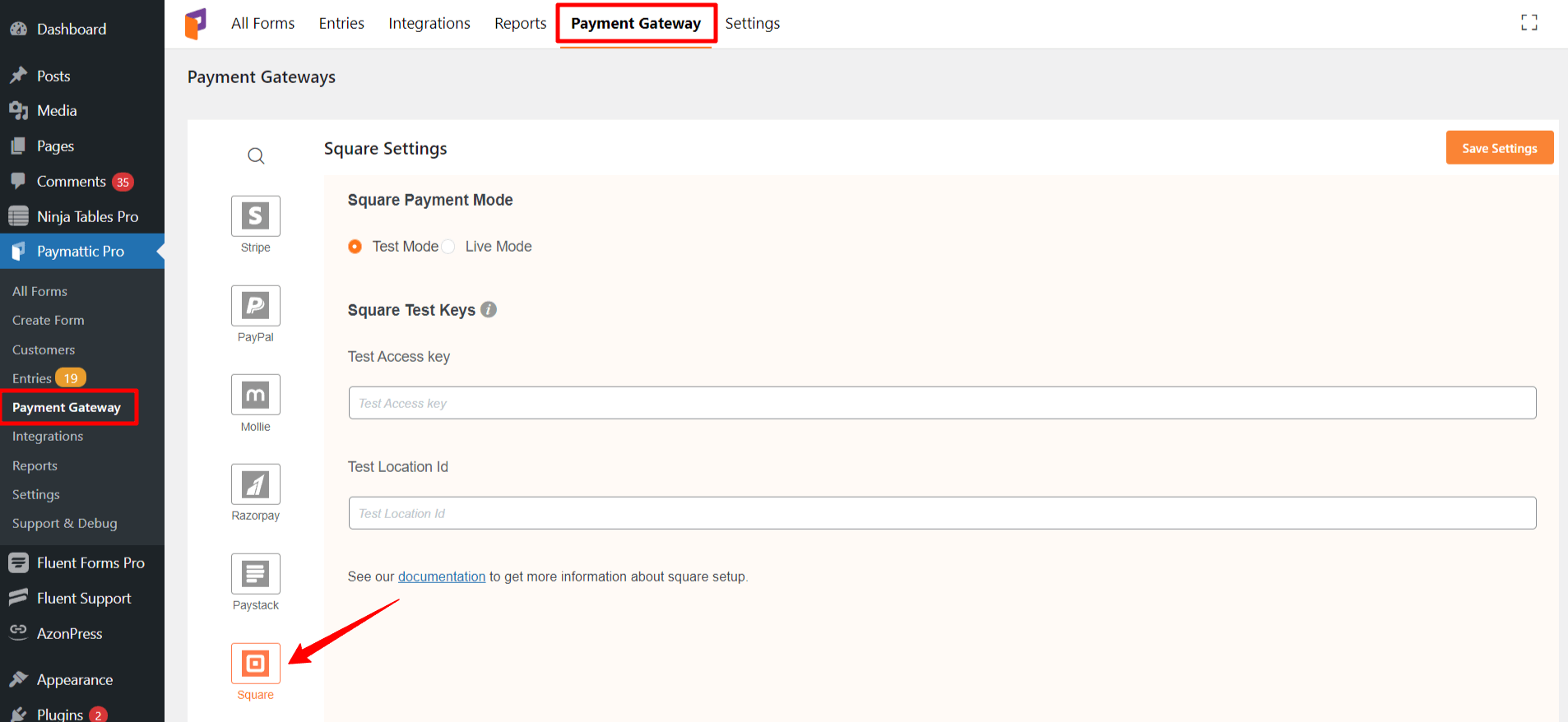Open Entries submenu with 19 badge

(x=48, y=378)
